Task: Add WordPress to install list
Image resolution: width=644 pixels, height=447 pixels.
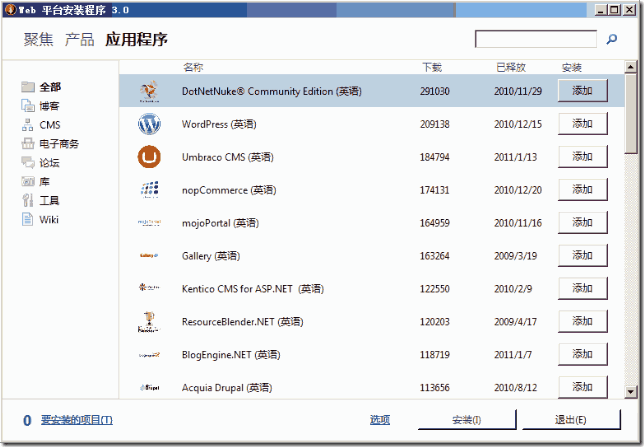Action: pos(582,123)
